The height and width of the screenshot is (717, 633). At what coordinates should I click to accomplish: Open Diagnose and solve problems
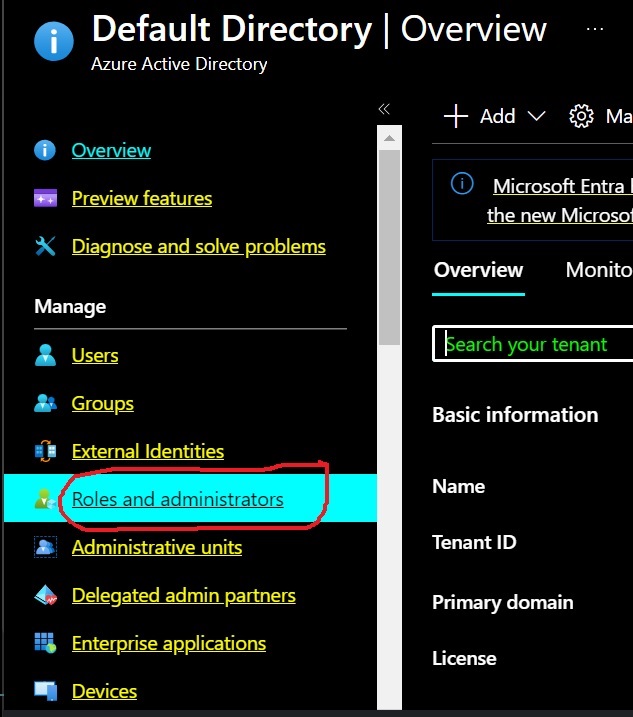pos(198,246)
